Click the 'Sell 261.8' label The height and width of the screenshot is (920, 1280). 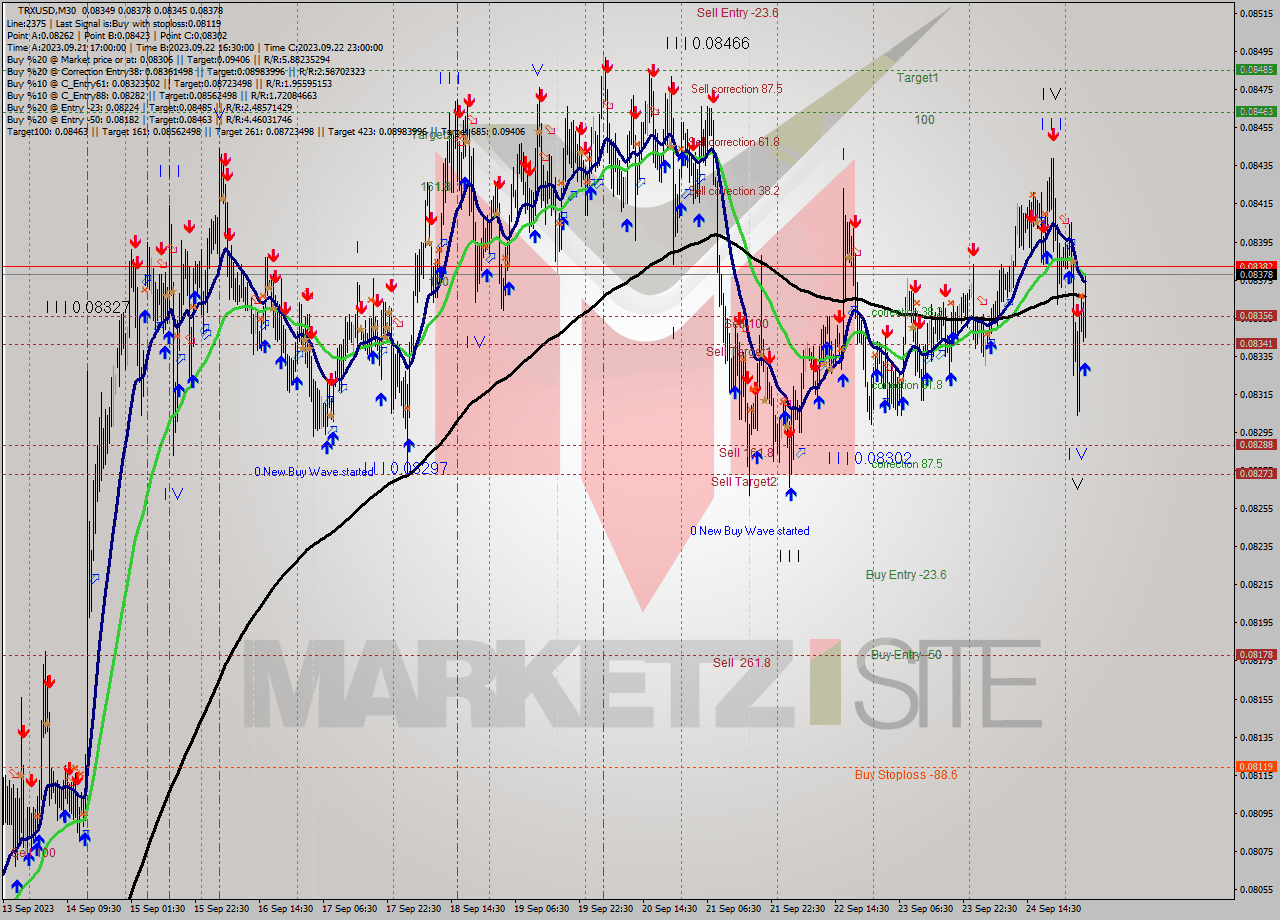(741, 663)
